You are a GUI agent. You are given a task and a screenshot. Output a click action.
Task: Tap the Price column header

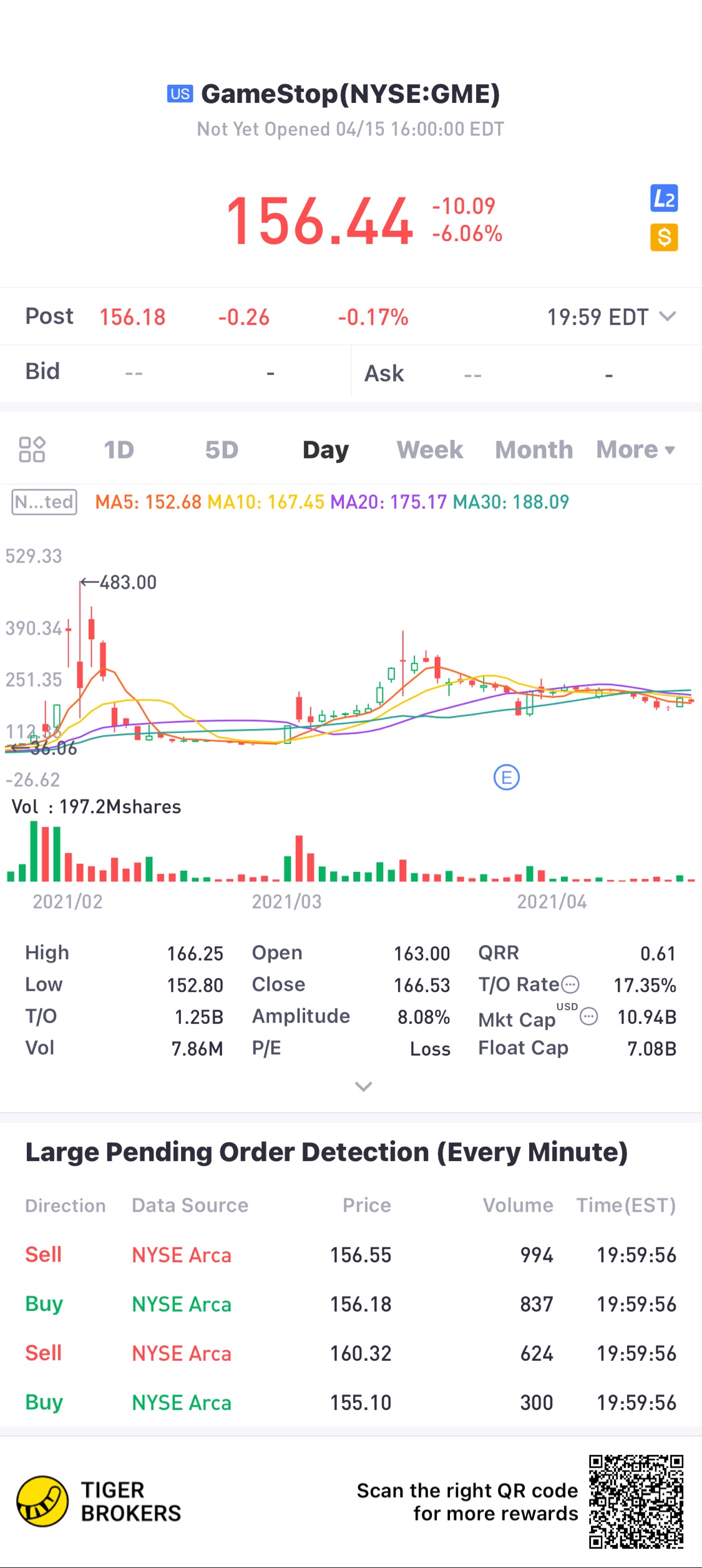point(367,1205)
